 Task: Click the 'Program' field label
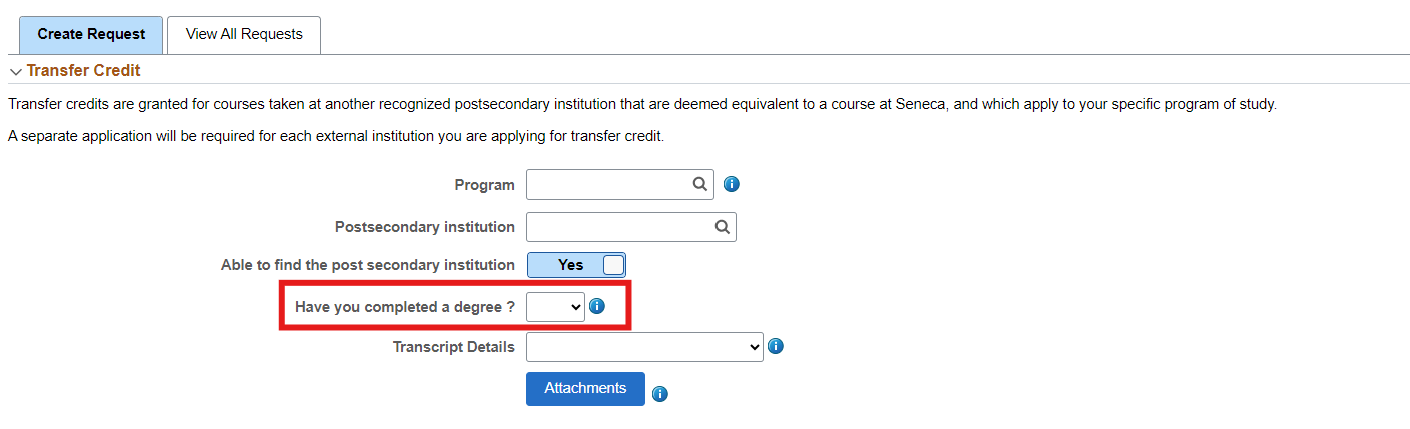point(484,185)
